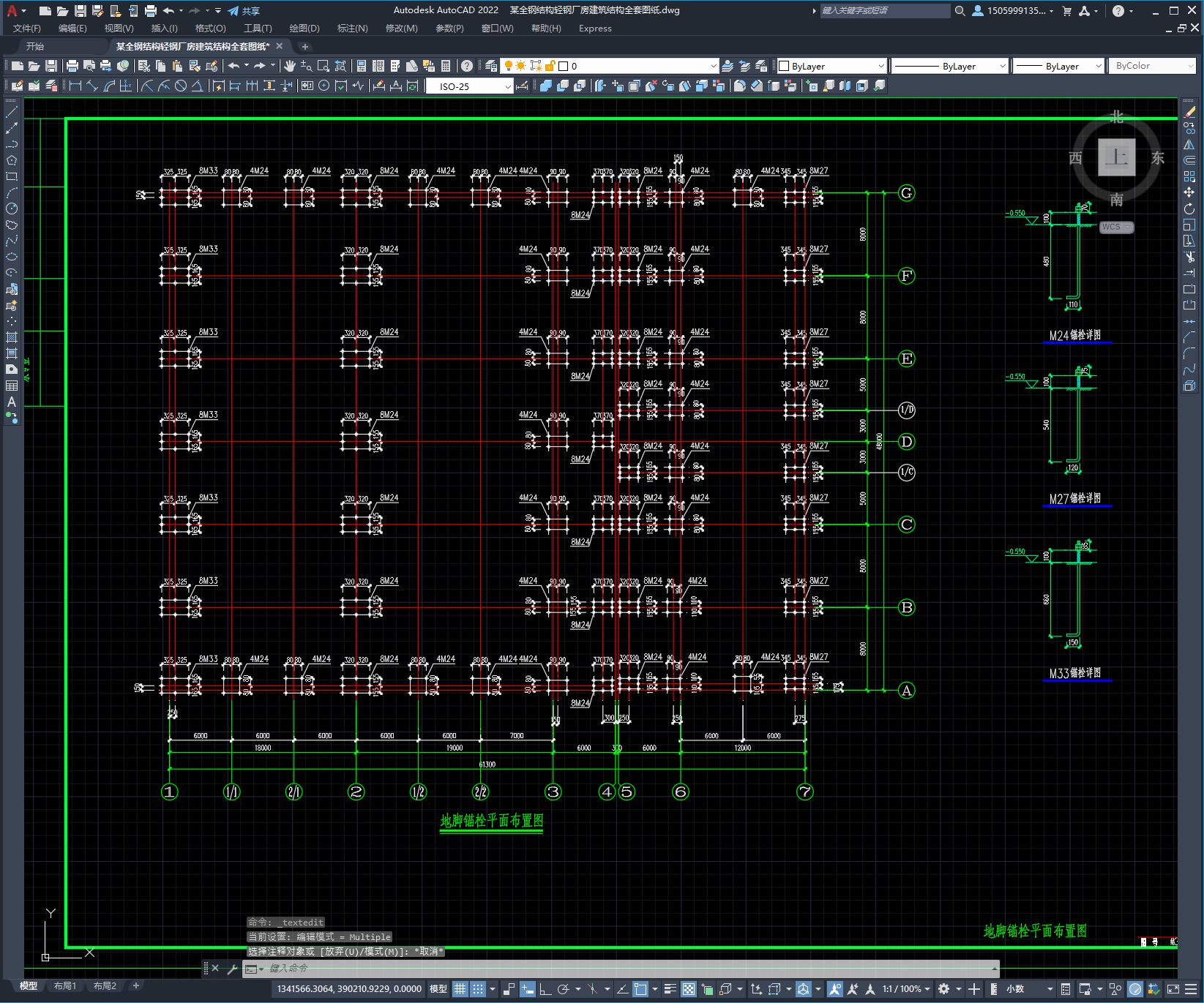Toggle ortho mode in status bar
Screen dimensions: 1204x1003
click(x=545, y=989)
